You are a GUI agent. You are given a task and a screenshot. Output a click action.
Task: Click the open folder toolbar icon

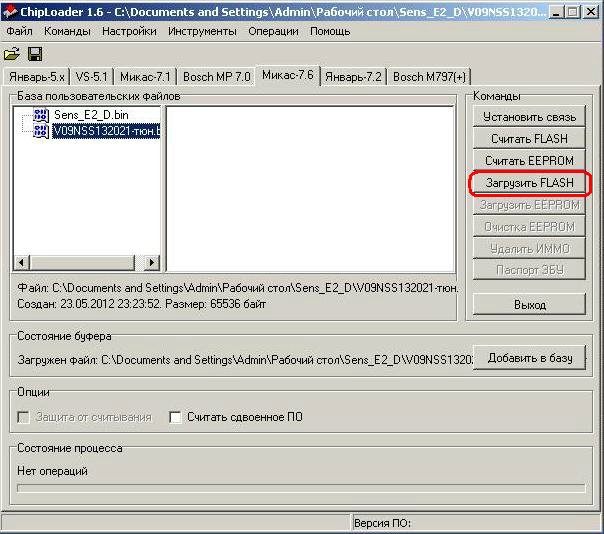click(x=12, y=53)
